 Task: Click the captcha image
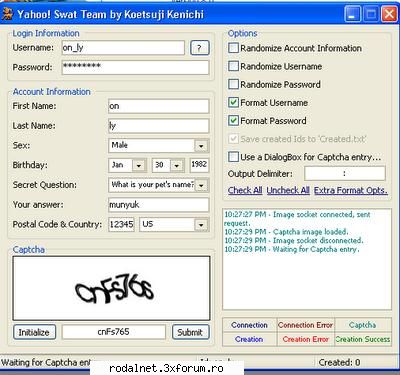pyautogui.click(x=111, y=288)
